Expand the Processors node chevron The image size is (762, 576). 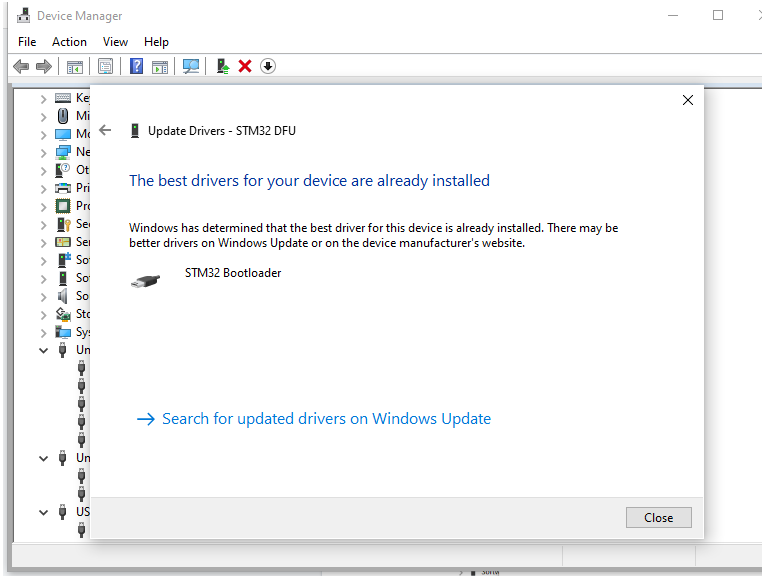coord(43,207)
